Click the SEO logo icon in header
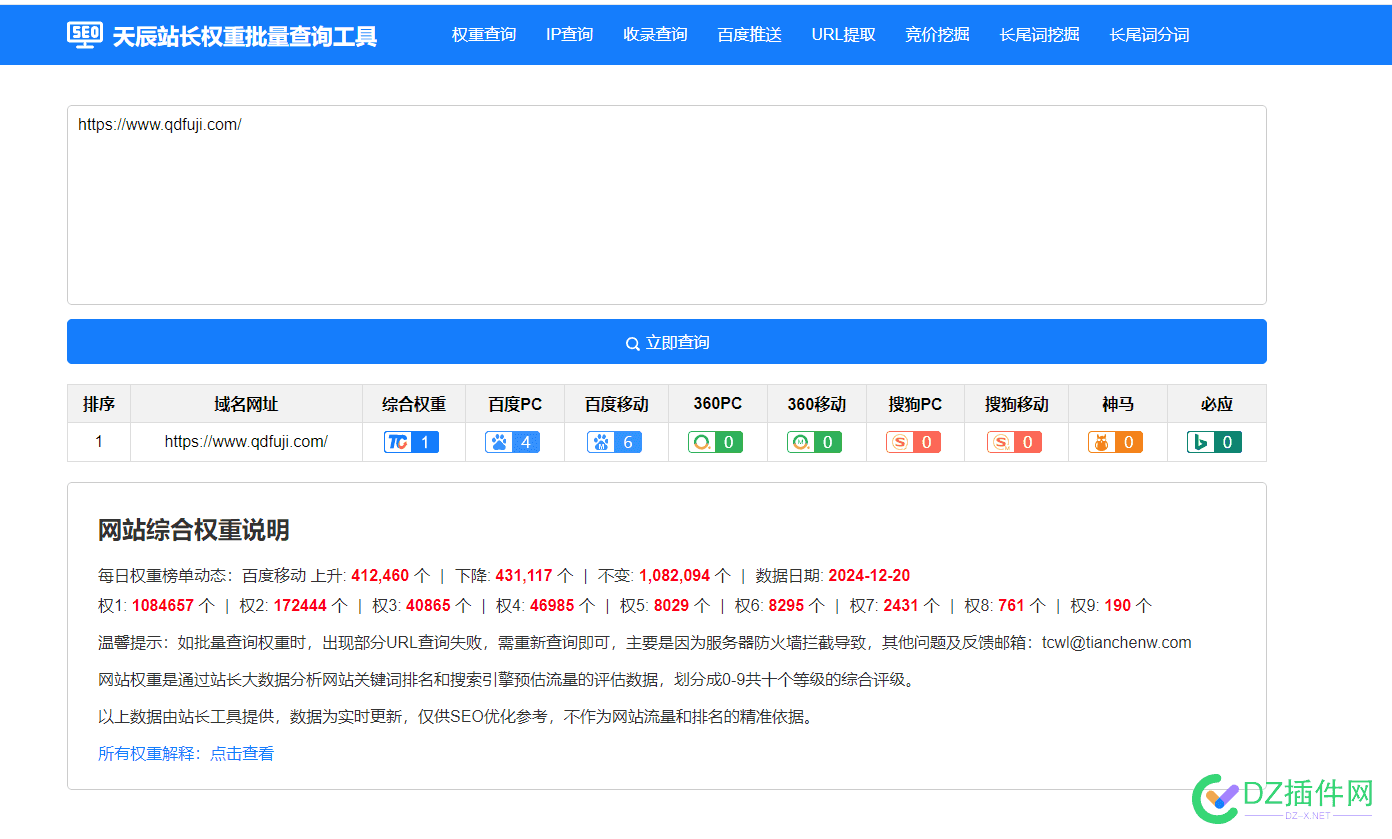 (x=85, y=34)
